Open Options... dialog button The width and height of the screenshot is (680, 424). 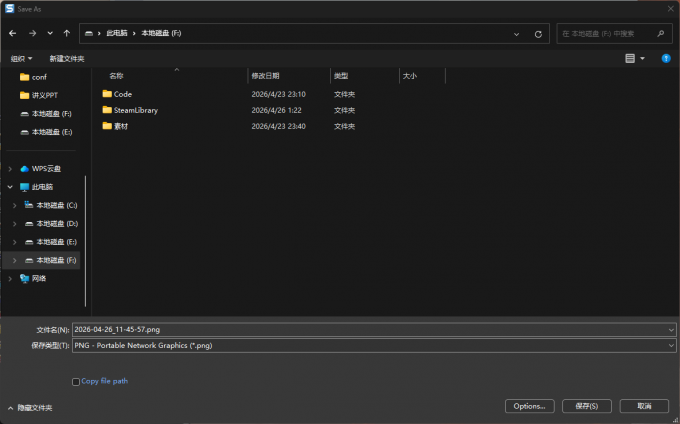(x=530, y=406)
